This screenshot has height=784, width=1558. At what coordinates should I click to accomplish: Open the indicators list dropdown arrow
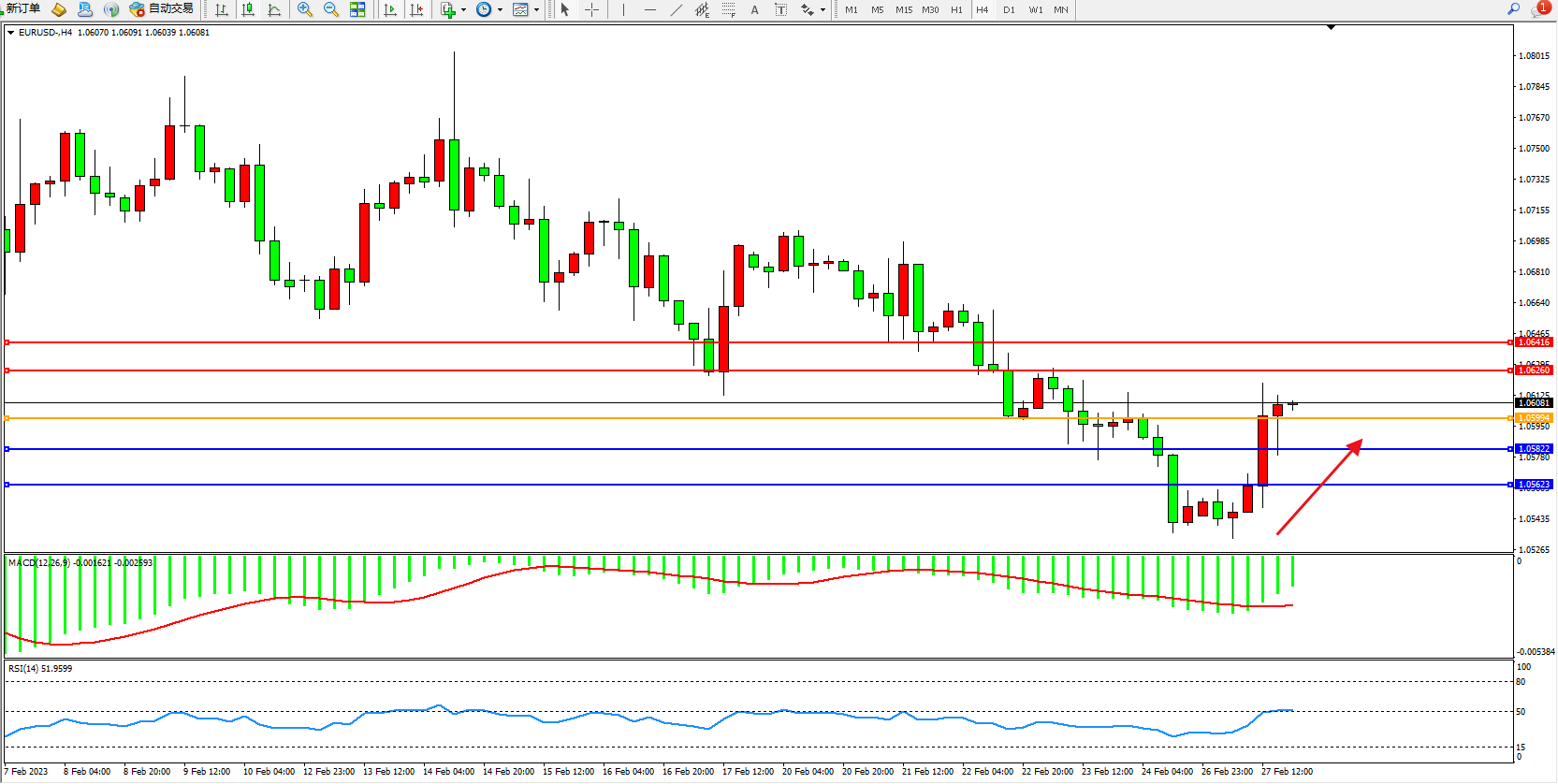pyautogui.click(x=463, y=10)
